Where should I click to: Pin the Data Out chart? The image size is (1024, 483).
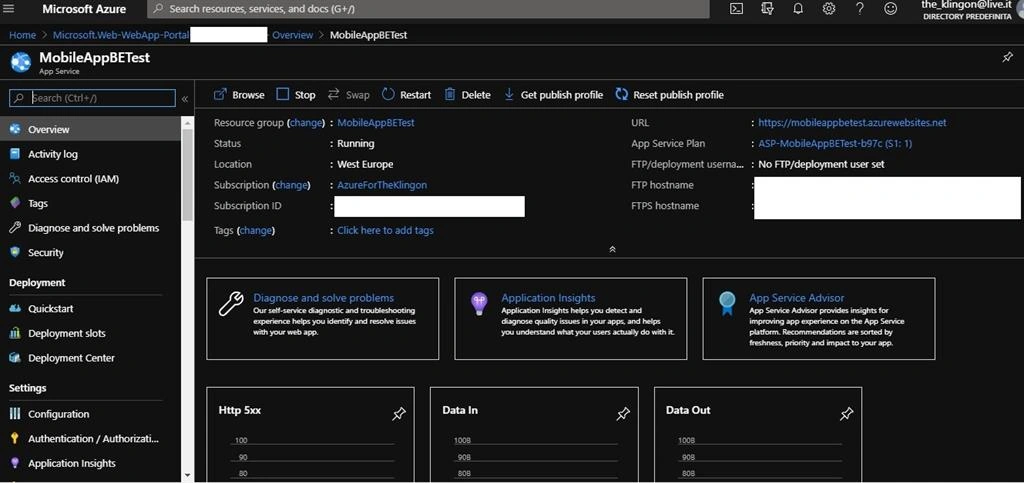[x=846, y=414]
